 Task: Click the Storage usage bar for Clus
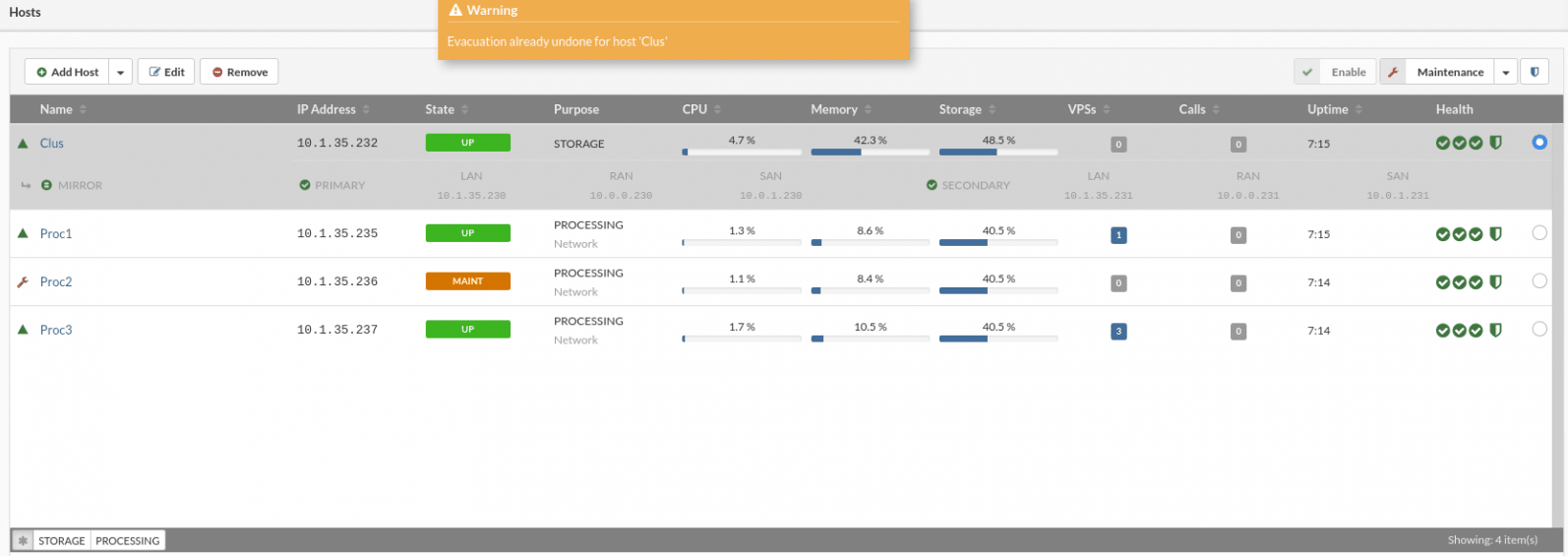(x=998, y=152)
